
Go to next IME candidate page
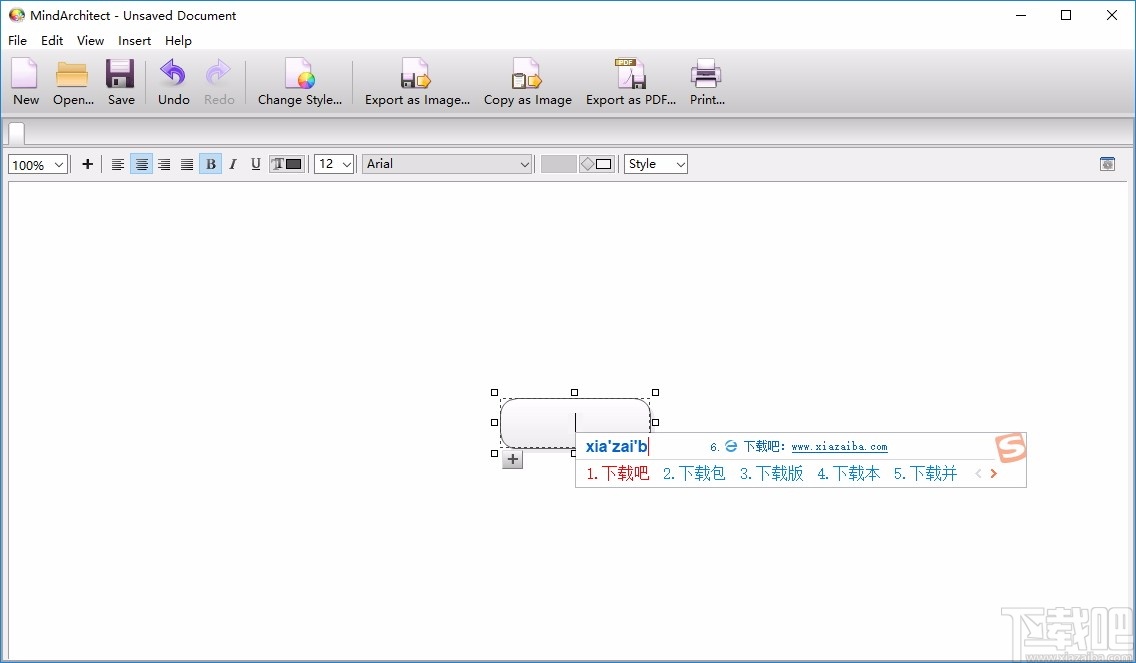(x=994, y=473)
